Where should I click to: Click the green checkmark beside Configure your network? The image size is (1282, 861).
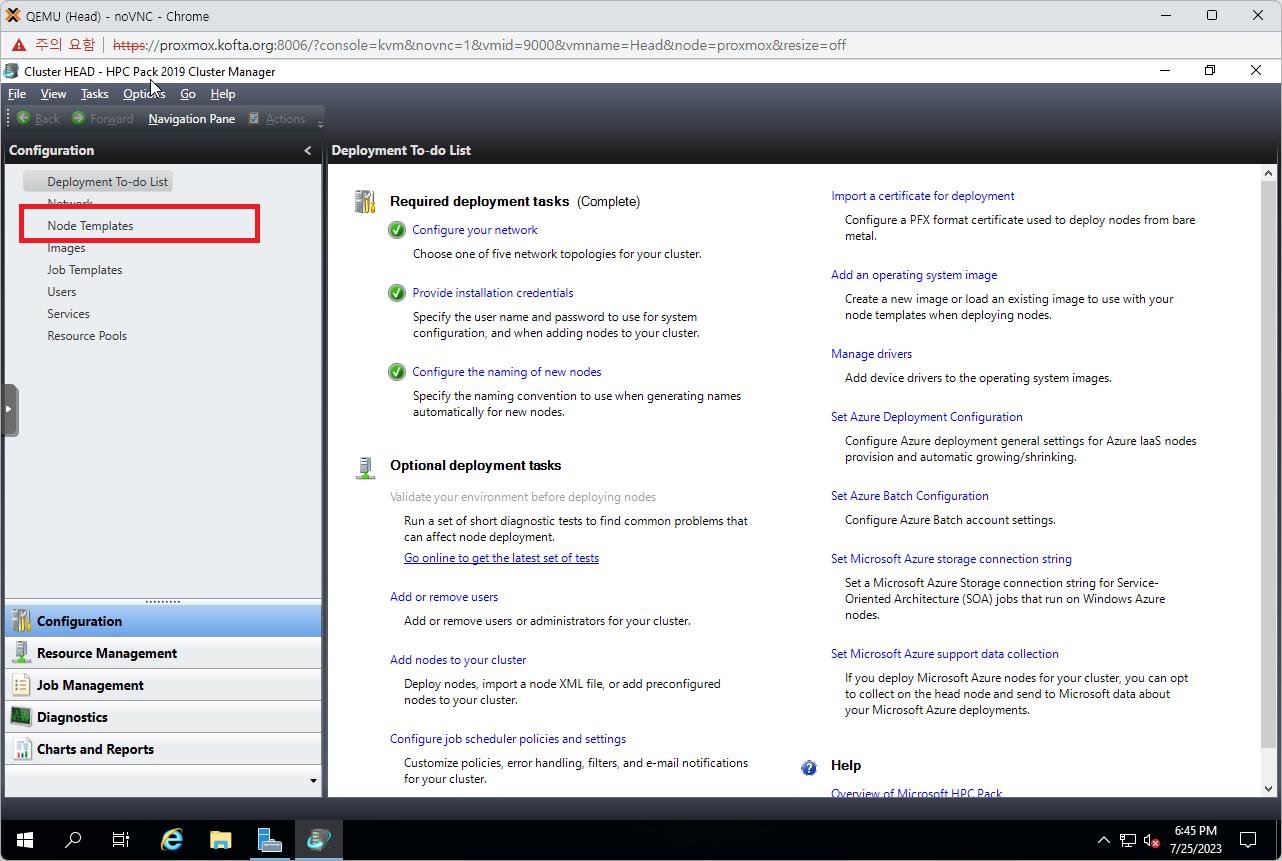[x=397, y=230]
